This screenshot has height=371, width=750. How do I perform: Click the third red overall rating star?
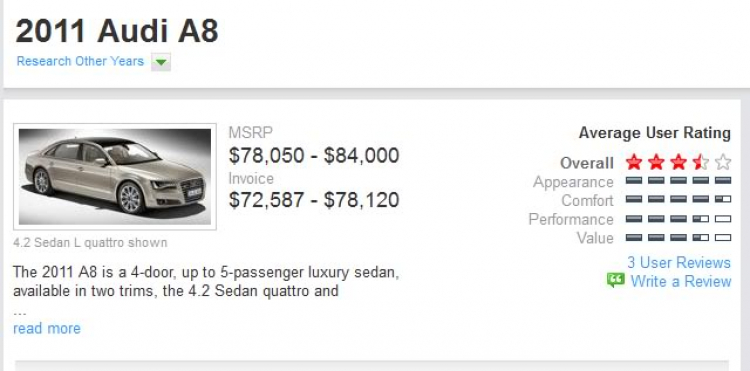(x=678, y=163)
